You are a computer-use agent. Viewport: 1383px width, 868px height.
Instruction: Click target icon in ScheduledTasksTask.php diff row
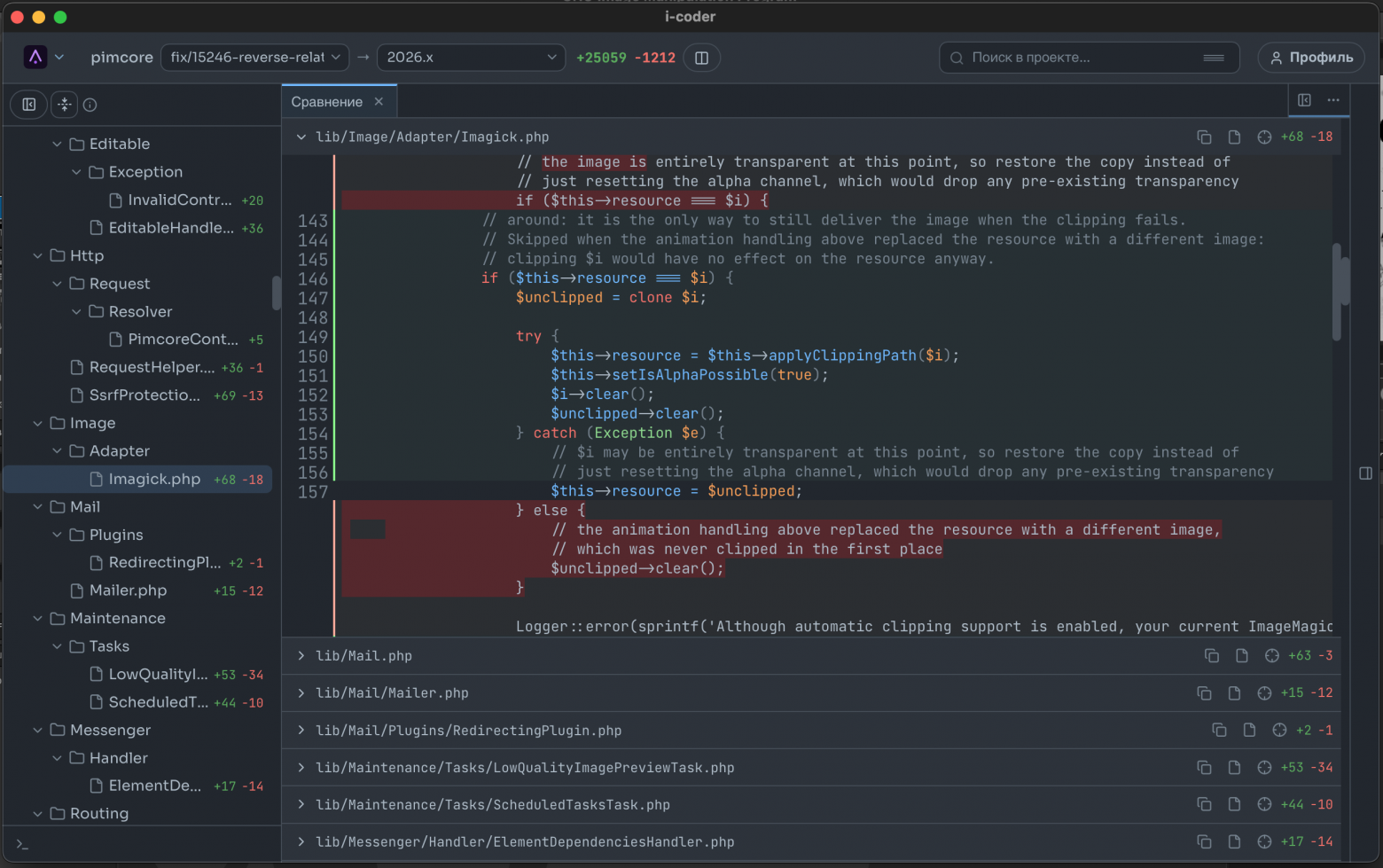tap(1264, 804)
